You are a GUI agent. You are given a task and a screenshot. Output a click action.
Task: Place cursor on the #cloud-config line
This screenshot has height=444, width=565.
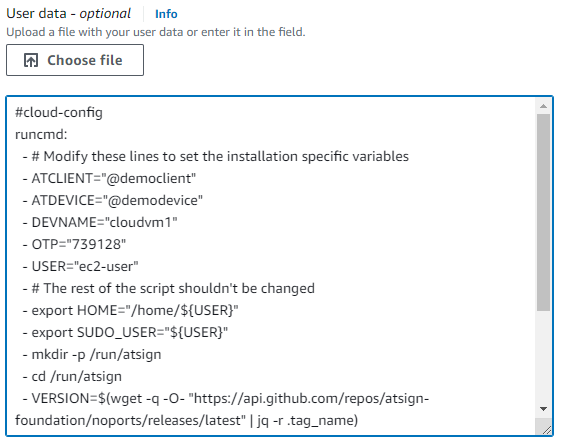click(59, 112)
